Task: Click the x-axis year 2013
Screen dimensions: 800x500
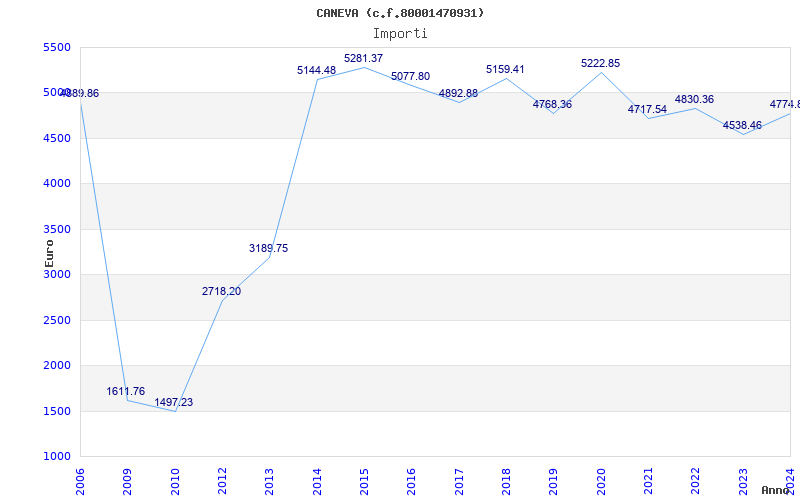Action: [269, 482]
